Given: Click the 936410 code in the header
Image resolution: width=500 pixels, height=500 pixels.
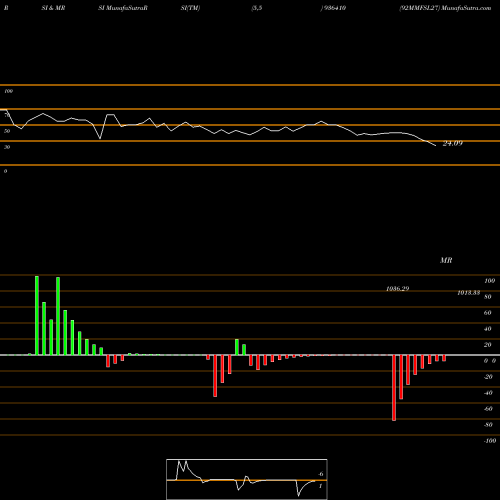Looking at the screenshot, I should 335,8.
